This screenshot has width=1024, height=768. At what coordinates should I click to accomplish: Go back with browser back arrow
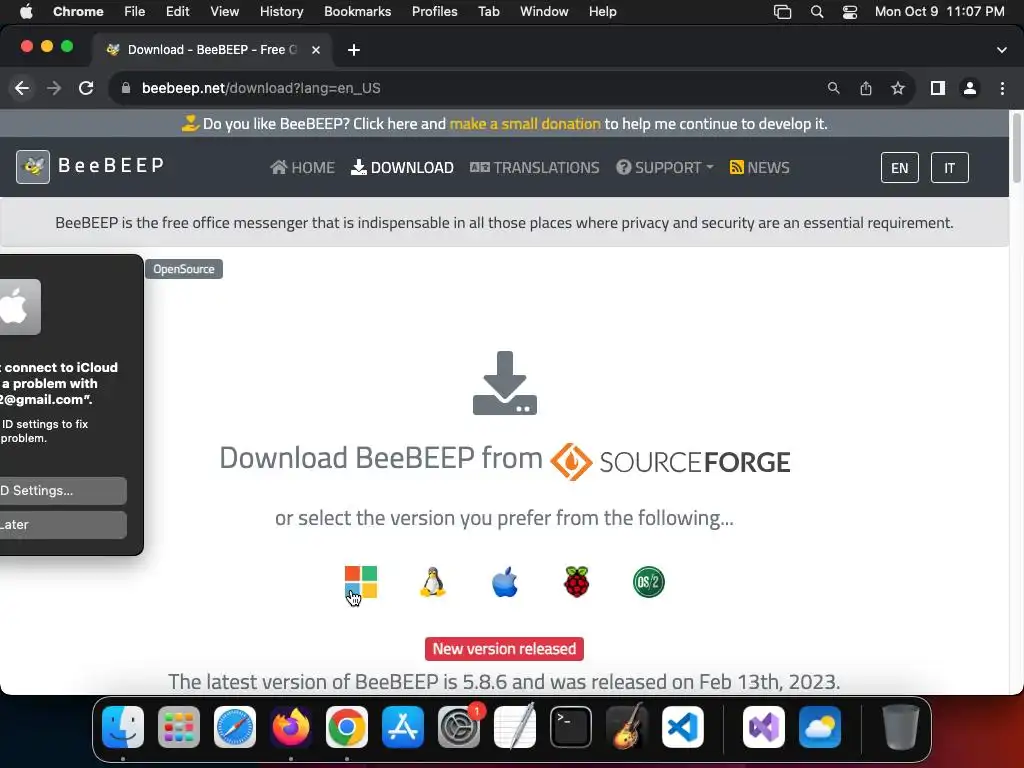(22, 88)
